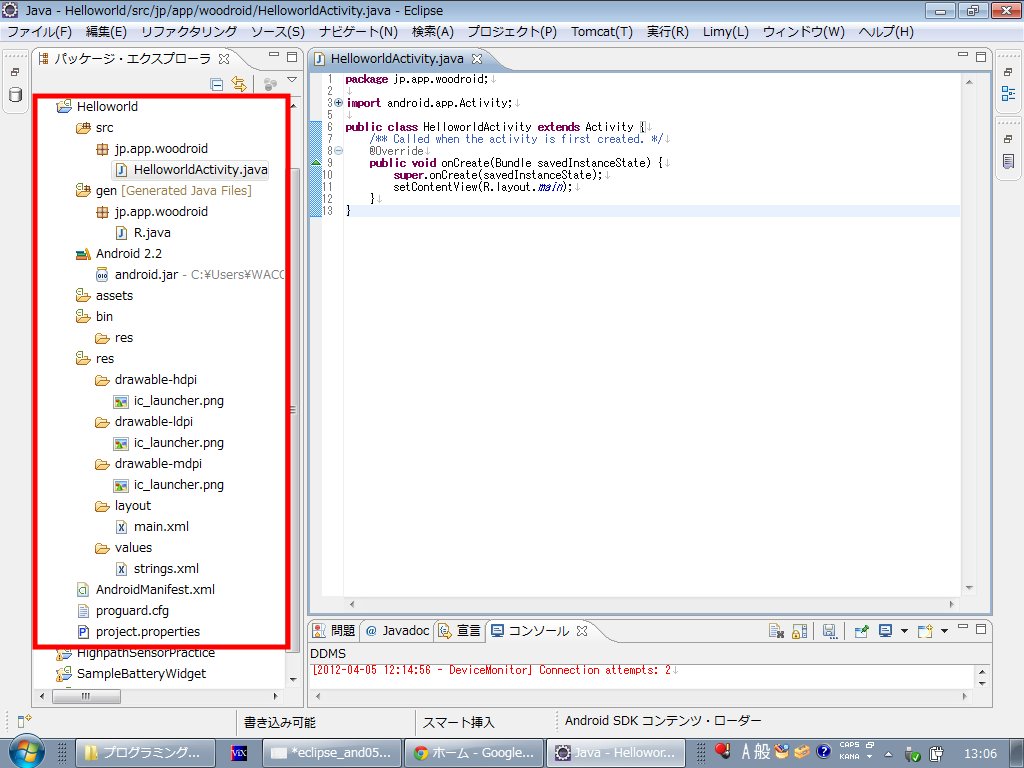This screenshot has width=1024, height=768.
Task: Click the Display Selected Console icon
Action: (x=886, y=631)
